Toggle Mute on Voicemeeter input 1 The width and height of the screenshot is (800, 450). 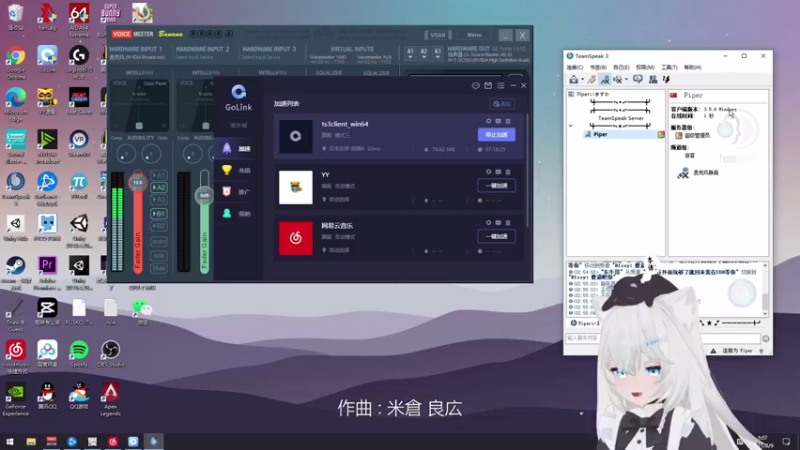(x=159, y=268)
